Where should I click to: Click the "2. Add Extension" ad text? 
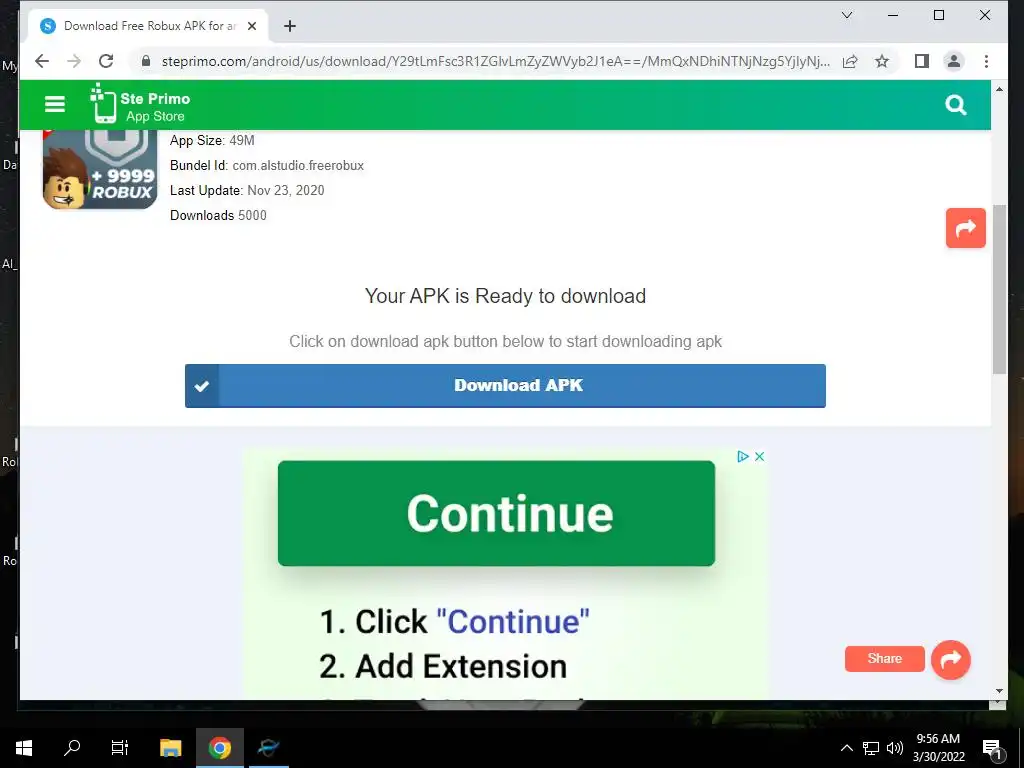tap(443, 667)
